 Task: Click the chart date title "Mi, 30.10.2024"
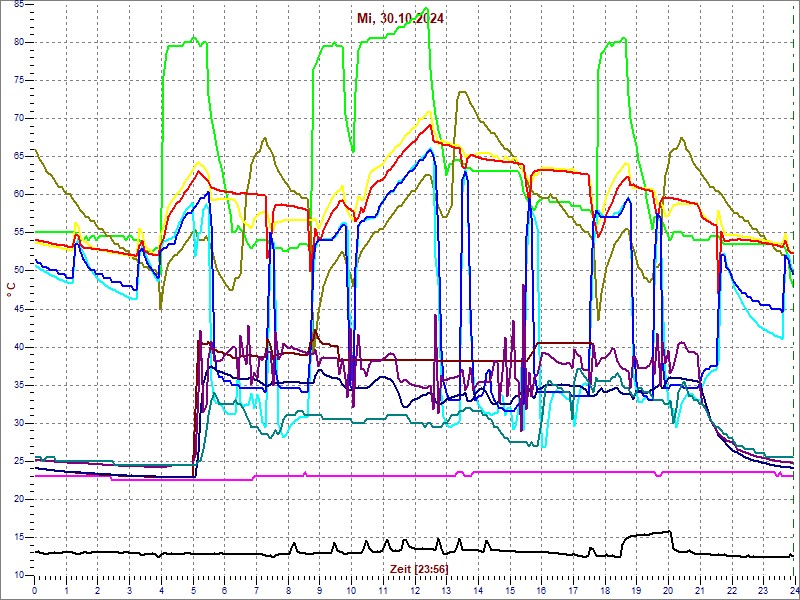[400, 19]
